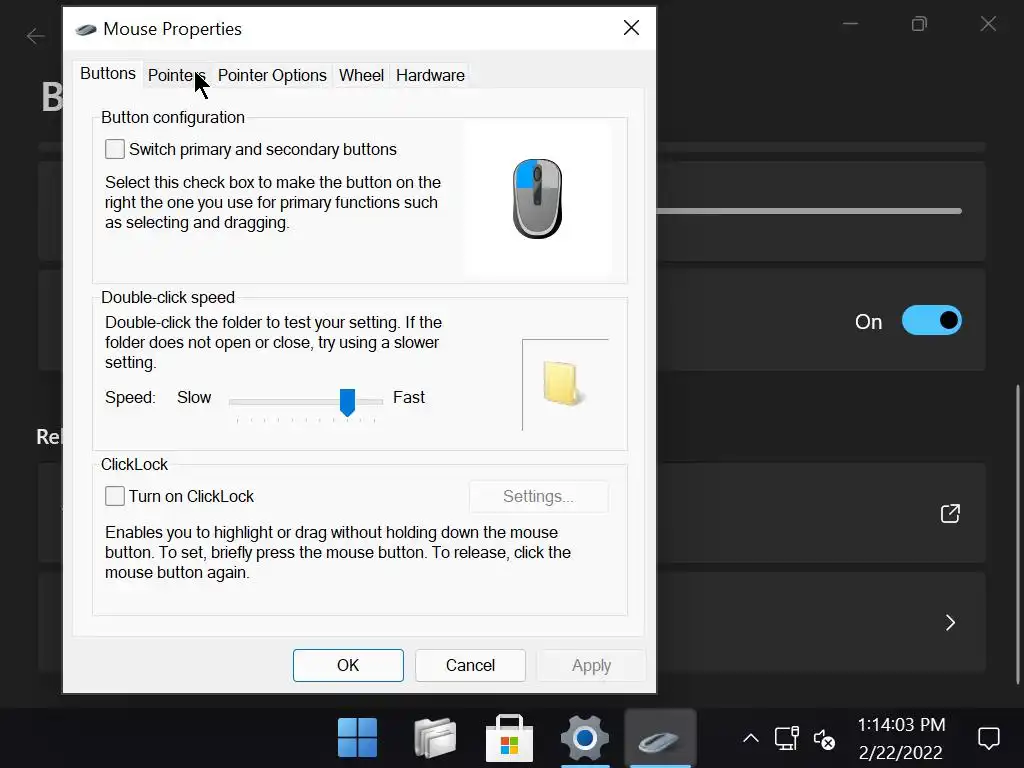
Task: Click the network icon in the system tray
Action: pyautogui.click(x=787, y=739)
